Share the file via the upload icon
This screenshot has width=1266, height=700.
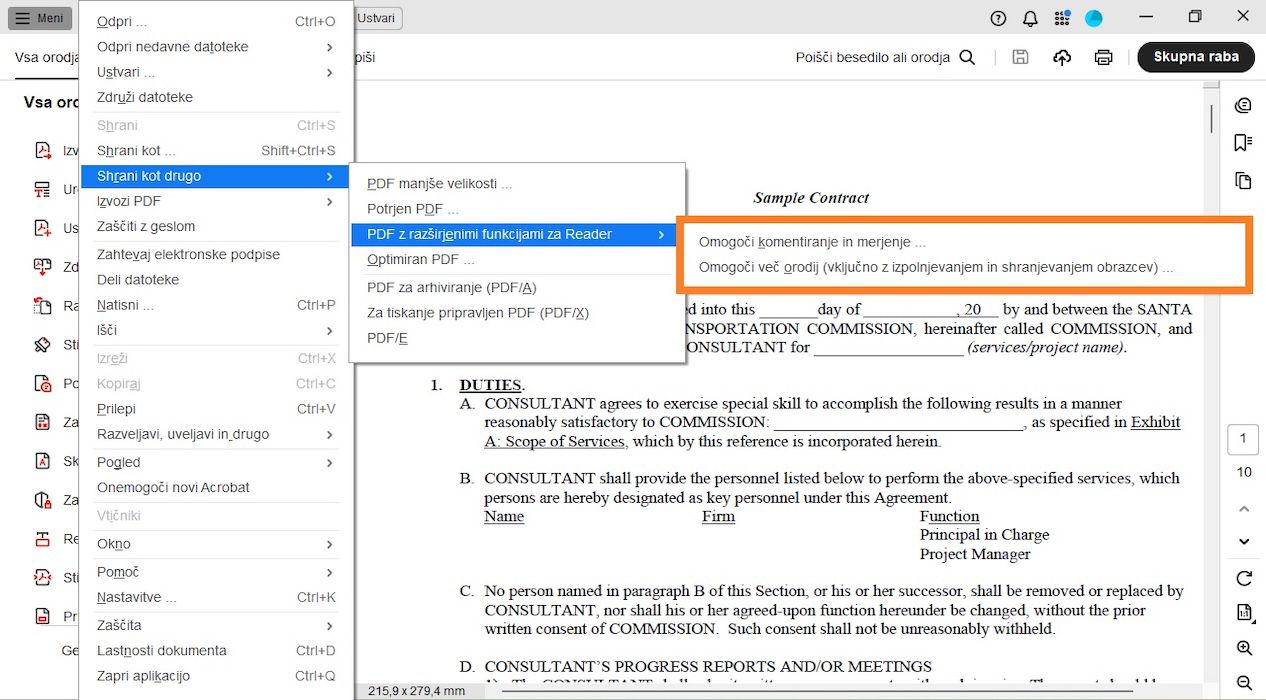(1061, 57)
